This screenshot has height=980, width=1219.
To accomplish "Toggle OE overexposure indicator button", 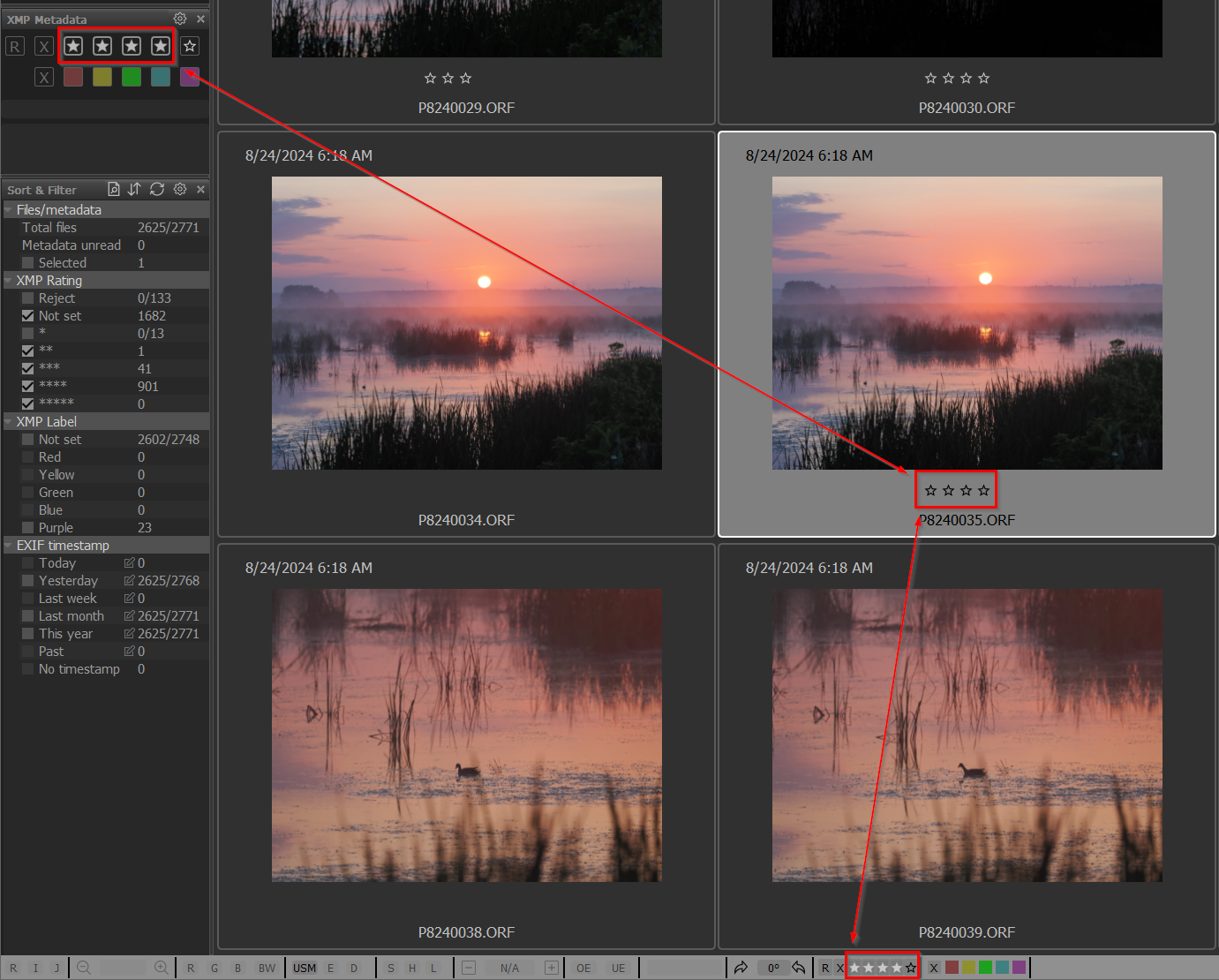I will point(583,968).
